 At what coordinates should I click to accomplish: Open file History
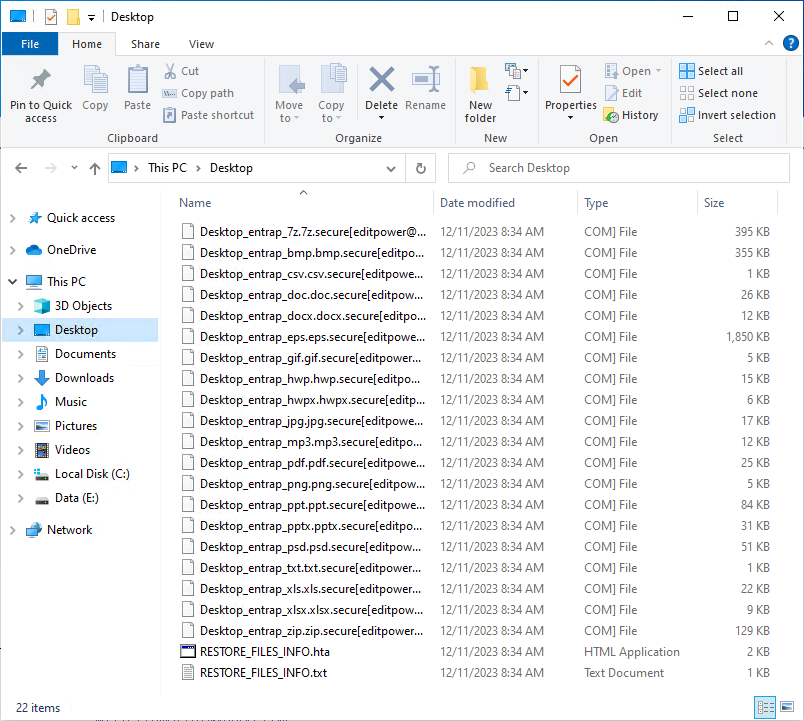pos(631,115)
